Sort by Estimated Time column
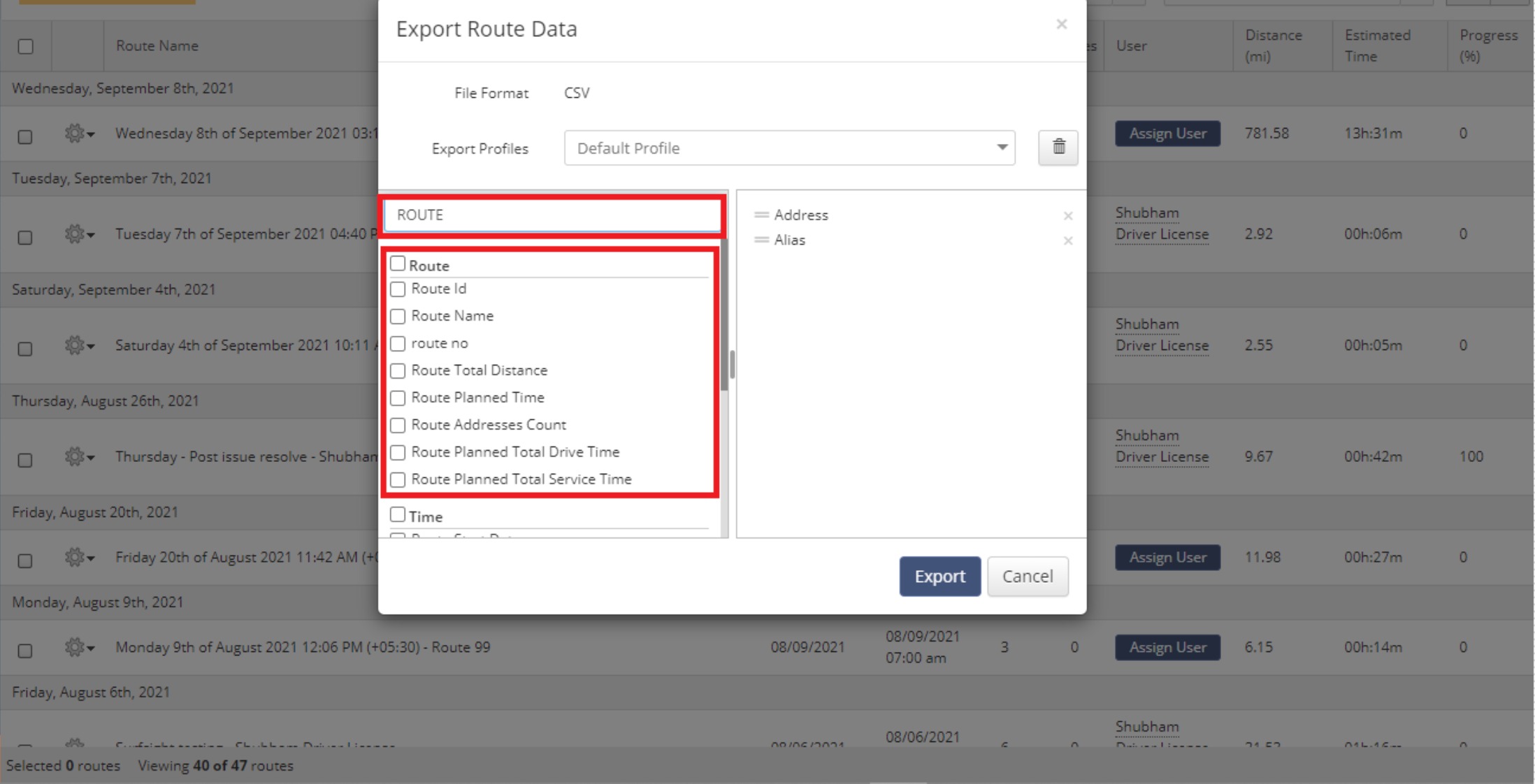1535x784 pixels. (1377, 45)
